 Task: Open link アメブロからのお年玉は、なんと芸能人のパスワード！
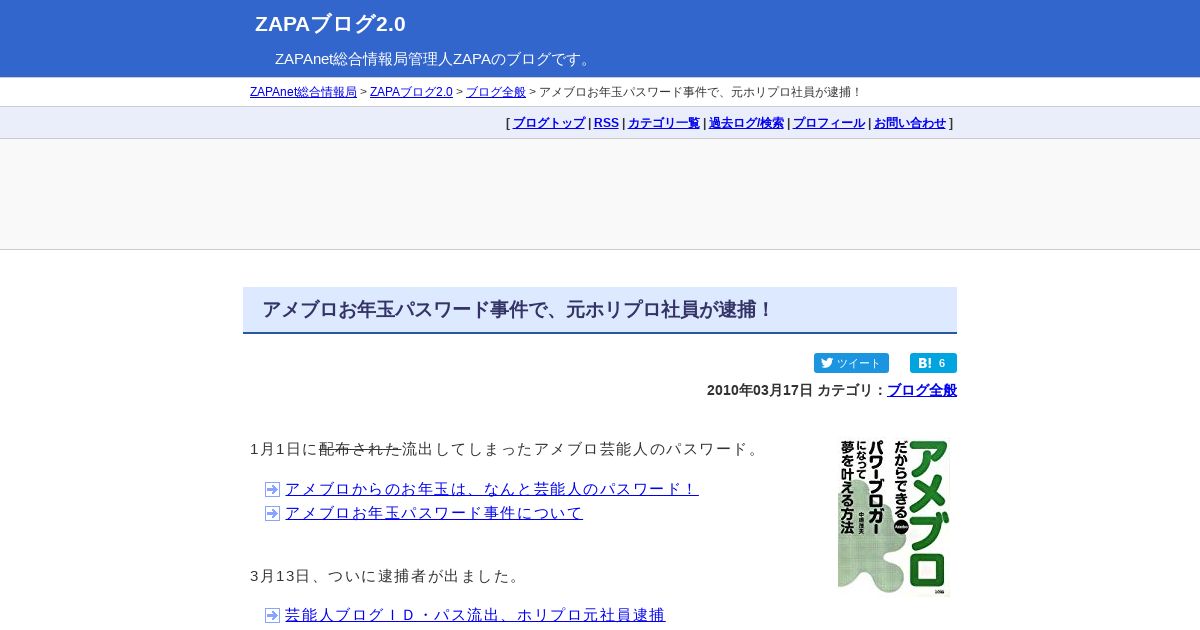[x=491, y=489]
